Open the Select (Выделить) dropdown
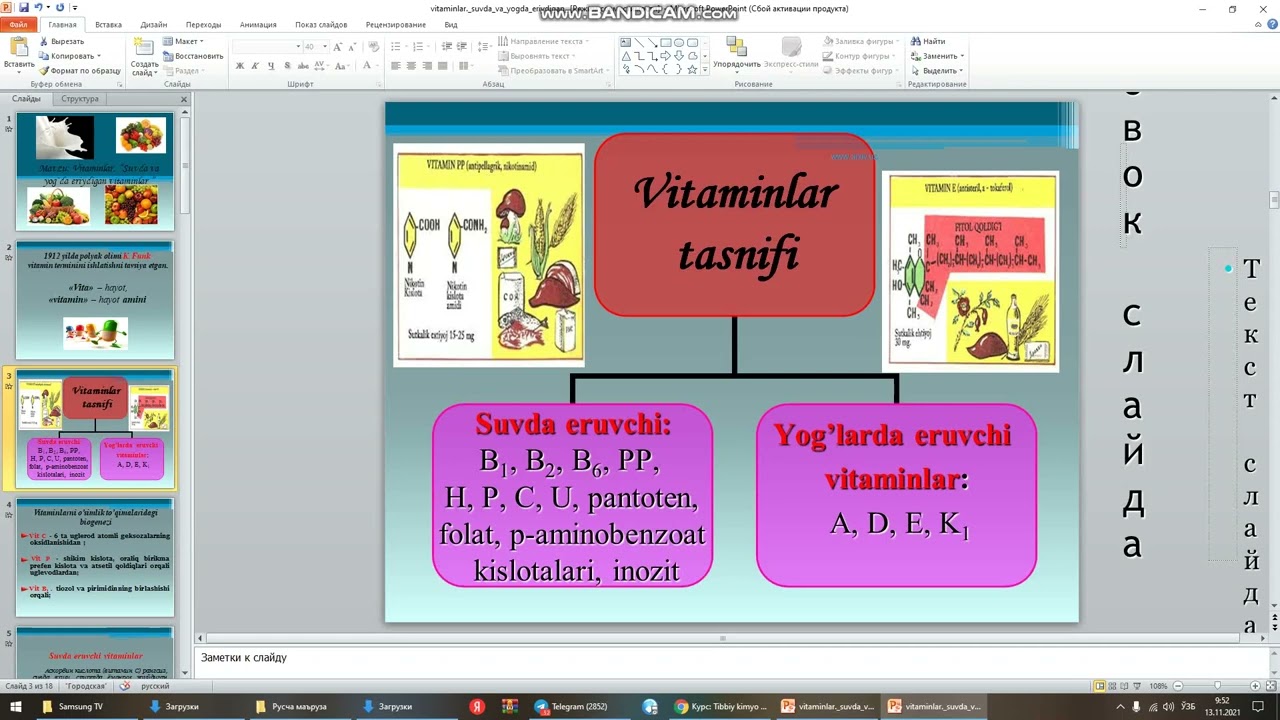This screenshot has width=1280, height=720. (x=936, y=71)
